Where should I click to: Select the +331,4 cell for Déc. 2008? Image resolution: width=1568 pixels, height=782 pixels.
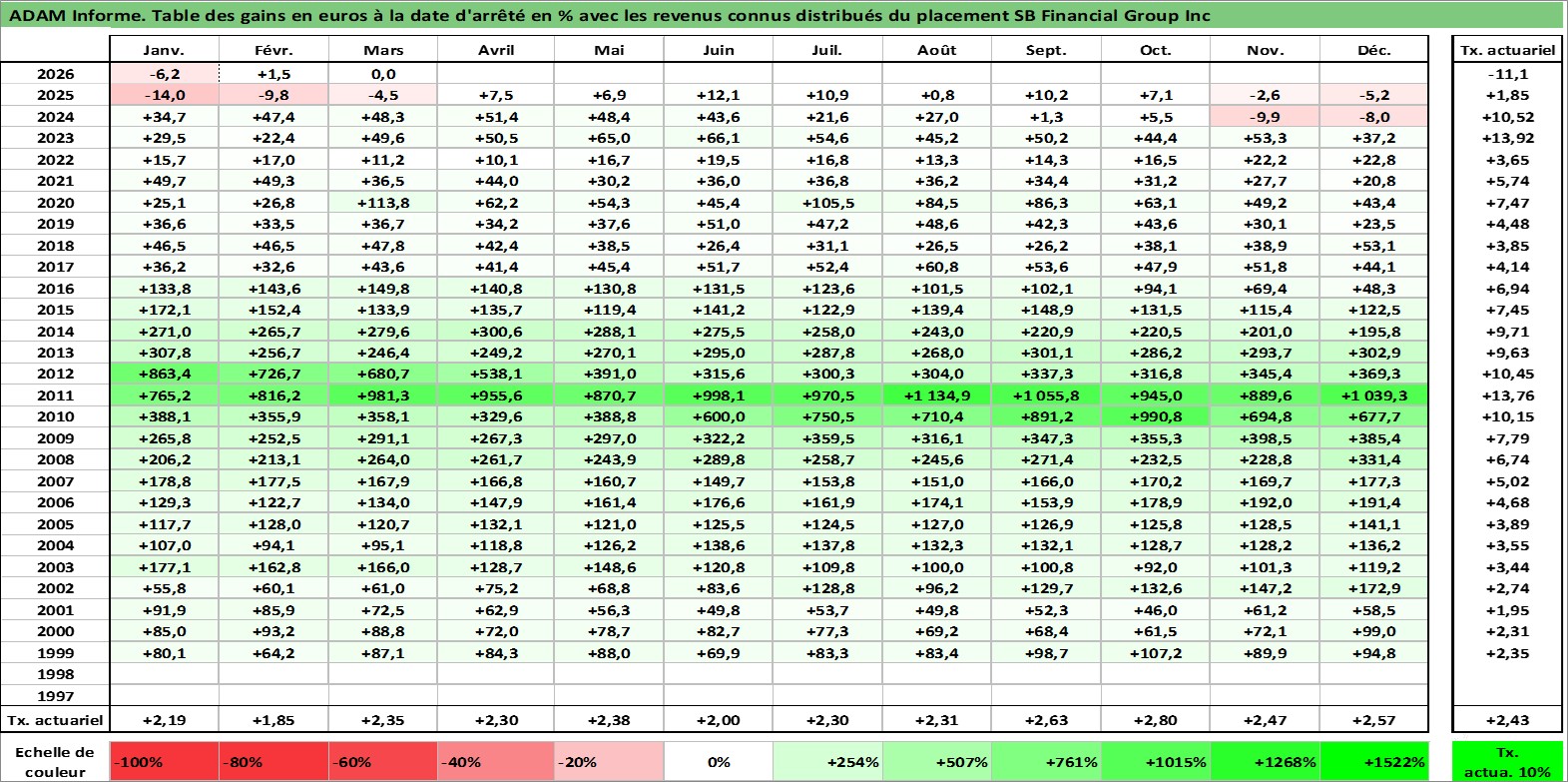1373,459
